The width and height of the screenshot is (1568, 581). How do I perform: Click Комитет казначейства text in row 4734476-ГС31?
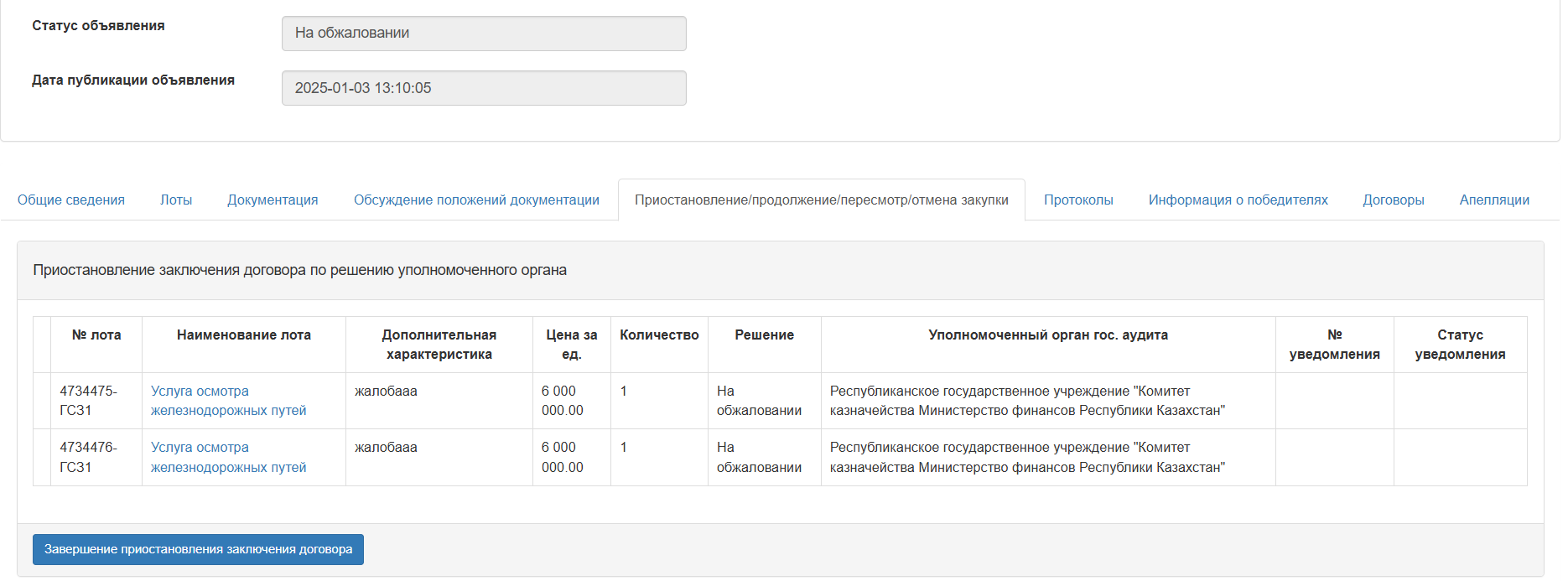point(1027,457)
